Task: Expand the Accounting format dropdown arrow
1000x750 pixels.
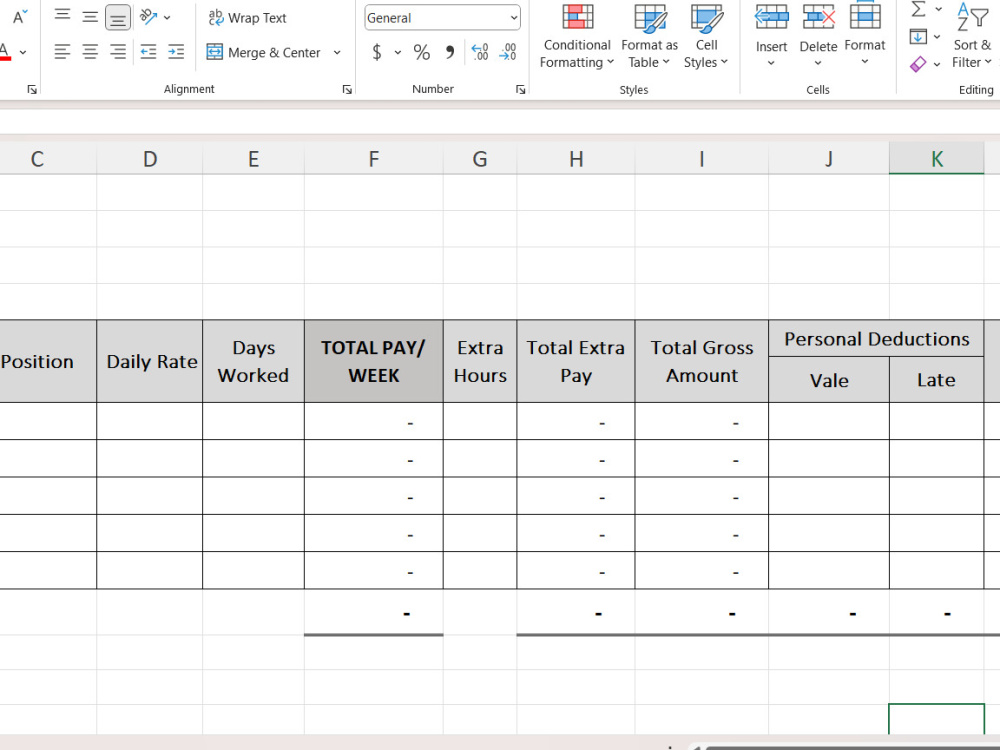Action: pyautogui.click(x=398, y=52)
